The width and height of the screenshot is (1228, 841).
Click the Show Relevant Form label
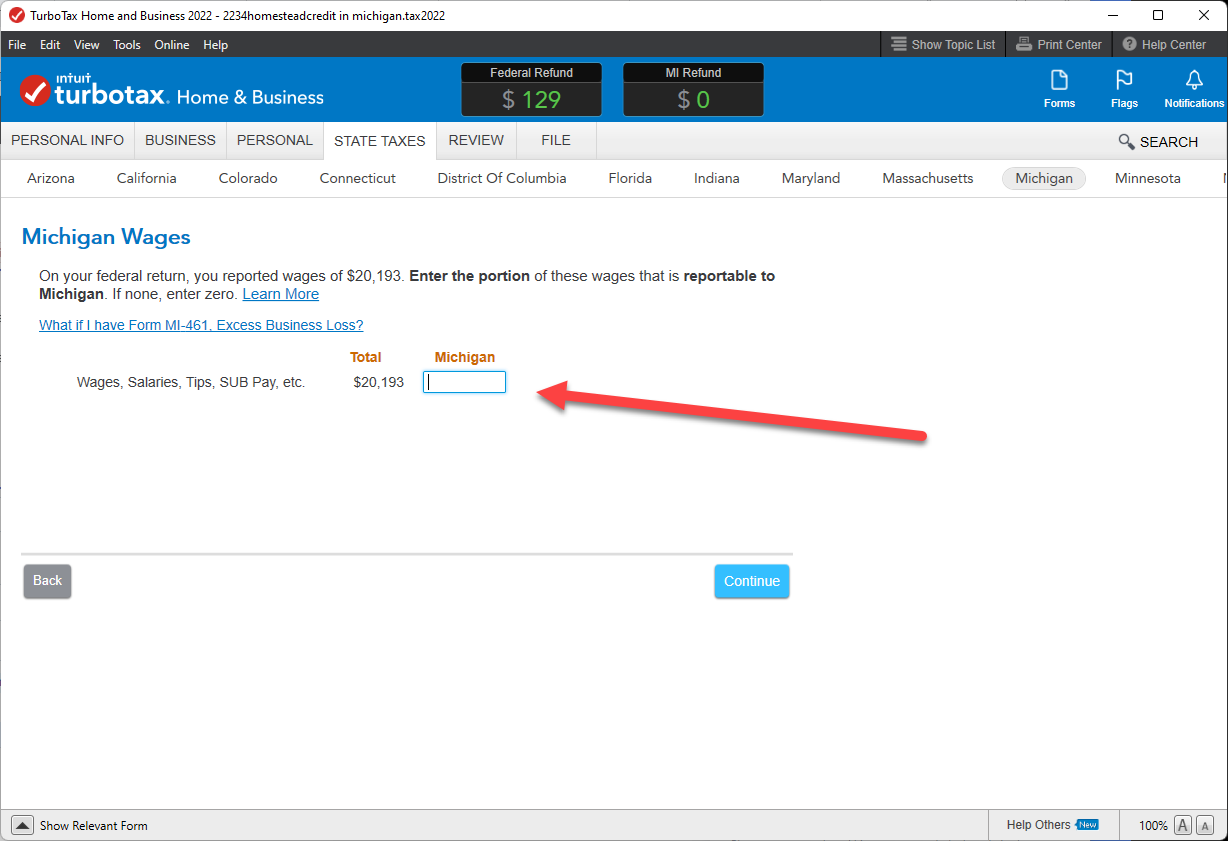pos(94,826)
